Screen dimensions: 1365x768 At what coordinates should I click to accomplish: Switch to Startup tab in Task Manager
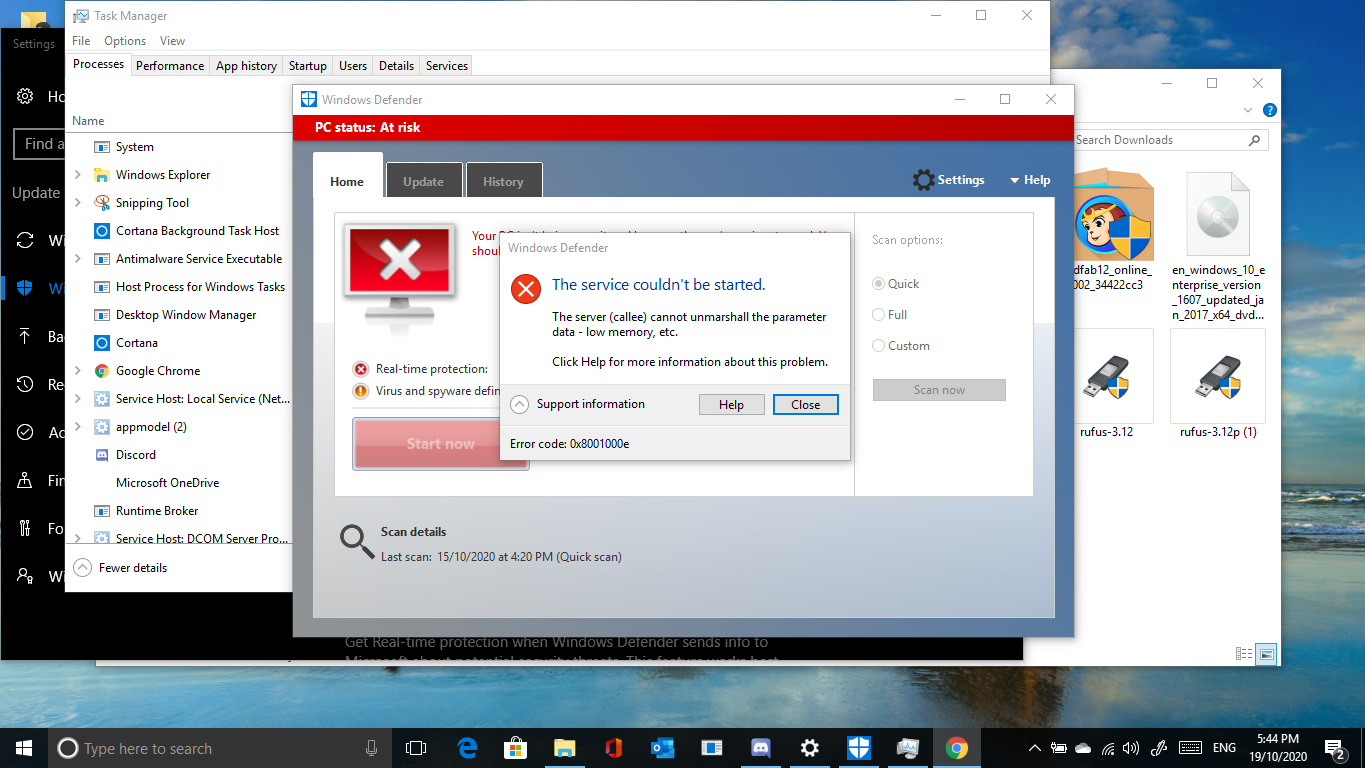click(308, 66)
